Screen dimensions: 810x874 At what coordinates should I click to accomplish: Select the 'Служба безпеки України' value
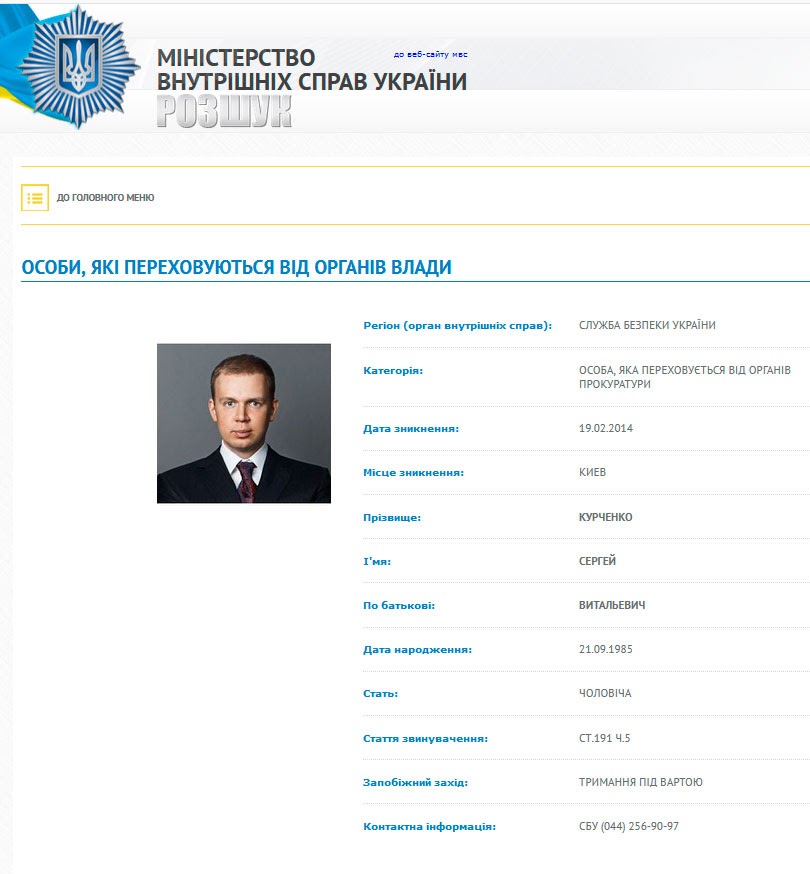[647, 325]
